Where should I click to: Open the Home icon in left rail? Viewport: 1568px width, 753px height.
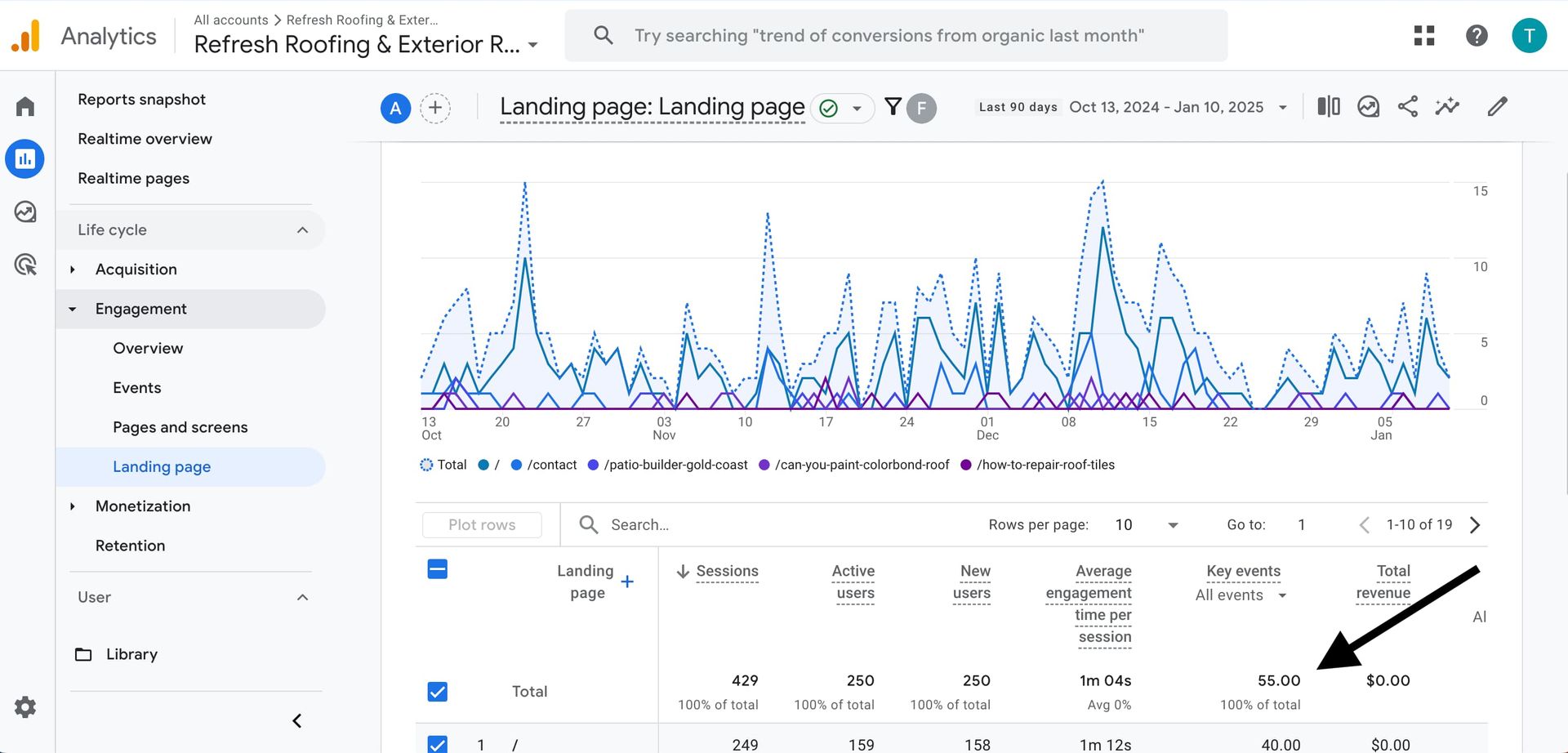pyautogui.click(x=25, y=107)
